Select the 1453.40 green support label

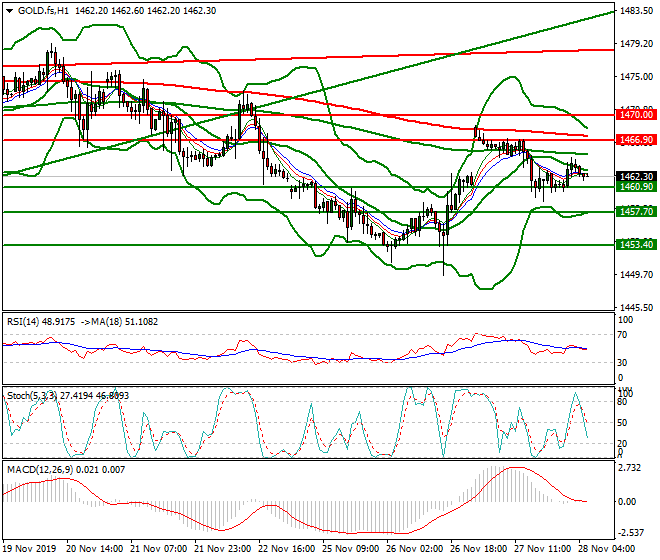pyautogui.click(x=636, y=245)
